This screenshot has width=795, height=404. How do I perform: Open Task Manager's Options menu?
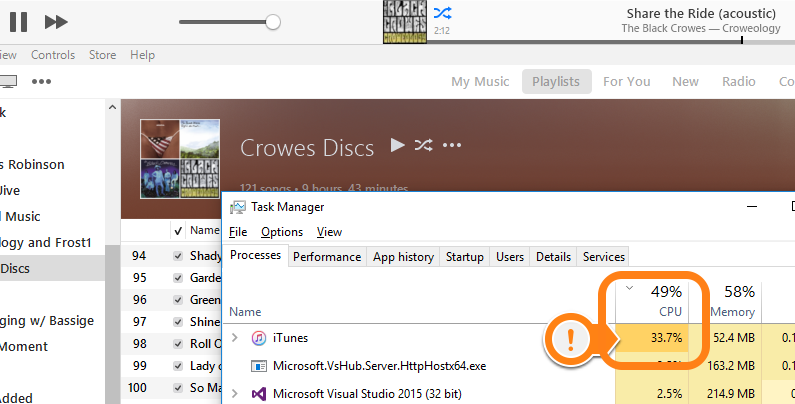point(282,232)
